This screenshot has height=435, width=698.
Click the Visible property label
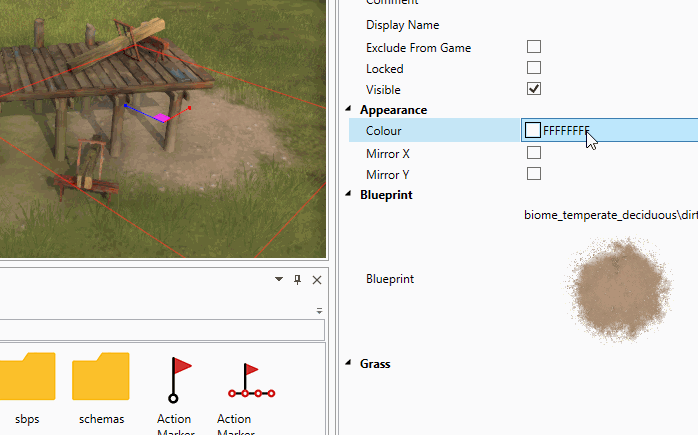(x=383, y=90)
